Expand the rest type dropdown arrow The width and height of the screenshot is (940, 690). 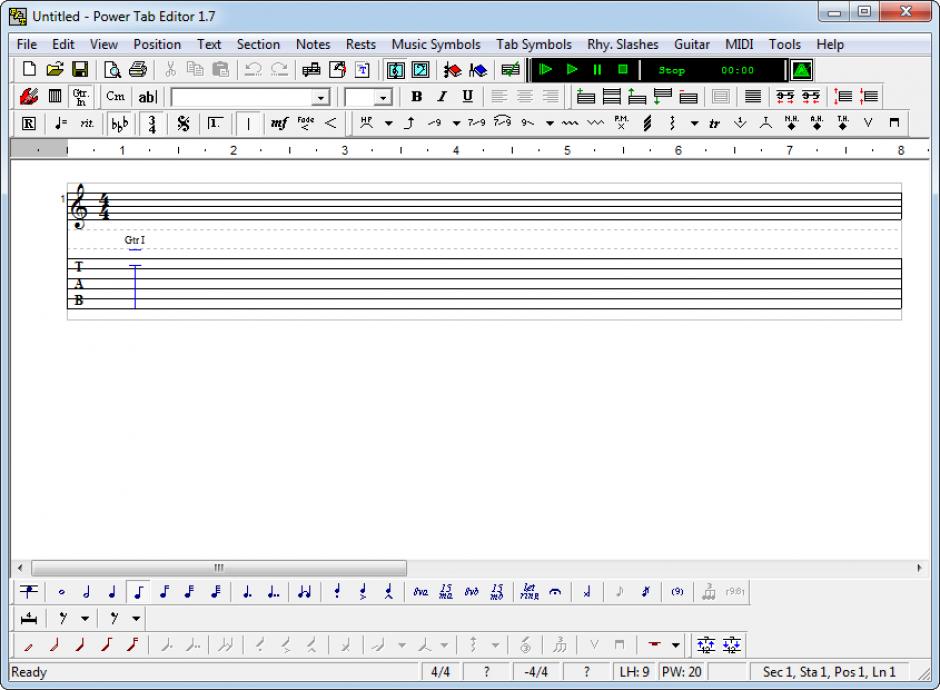(85, 618)
